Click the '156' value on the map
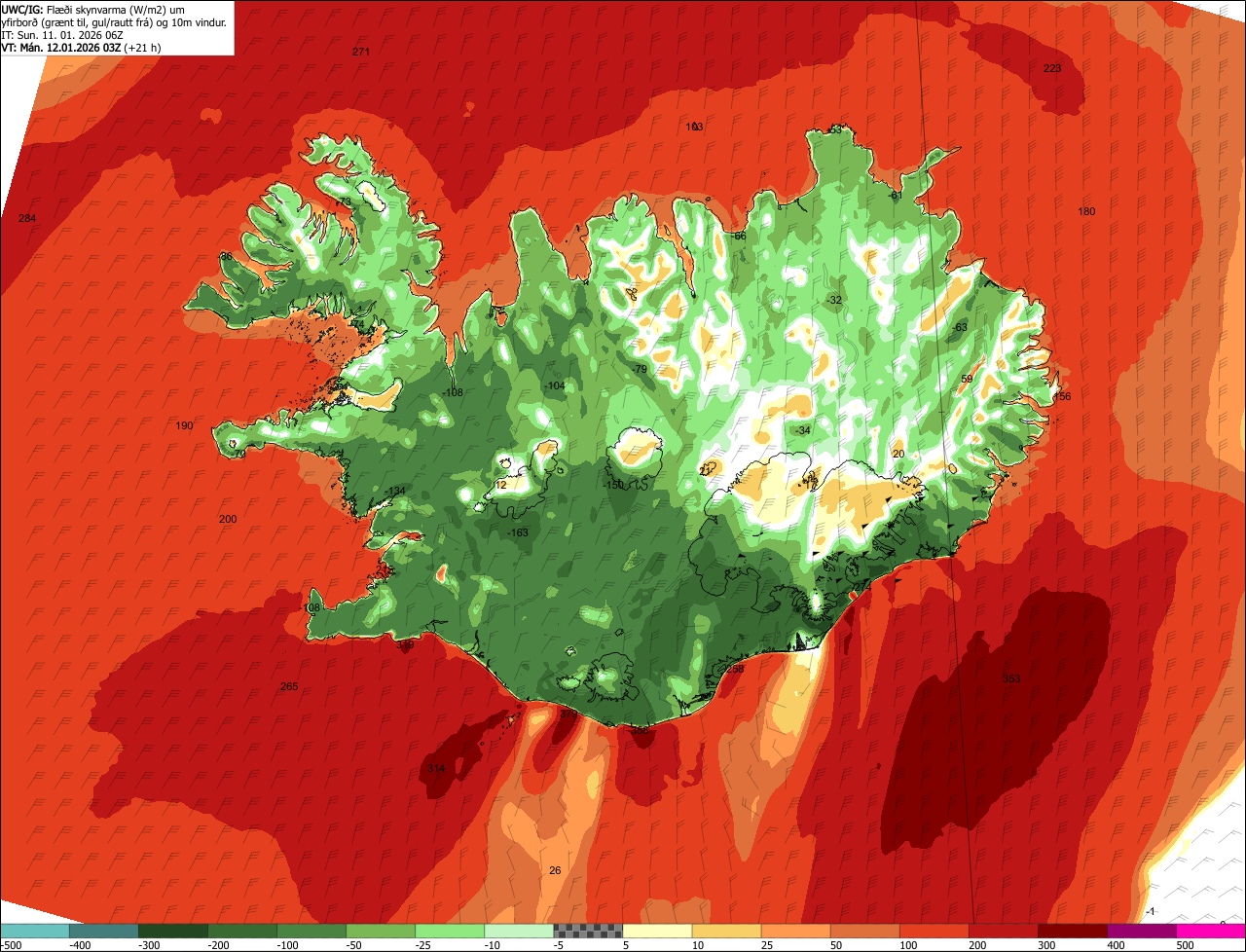The image size is (1246, 952). 1061,396
